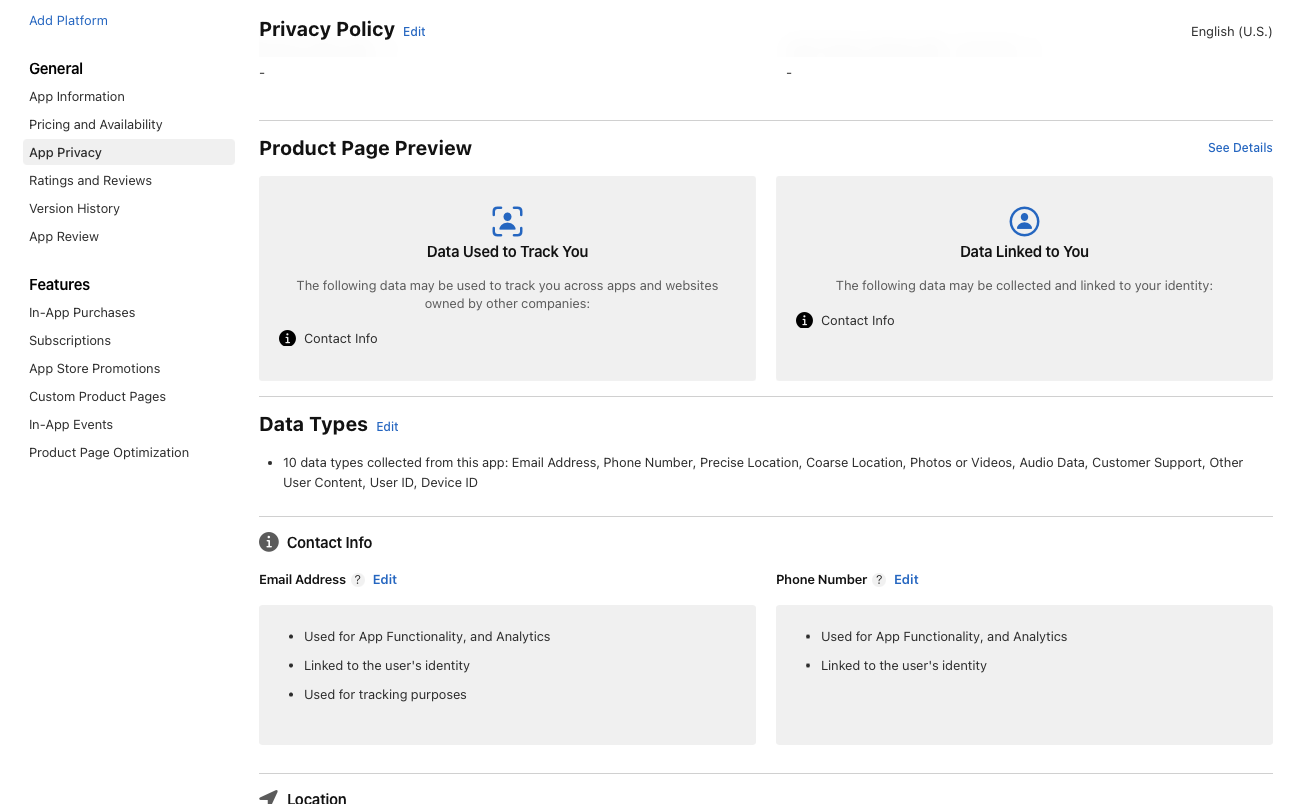Click the Location arrow icon
The height and width of the screenshot is (804, 1309).
click(268, 797)
